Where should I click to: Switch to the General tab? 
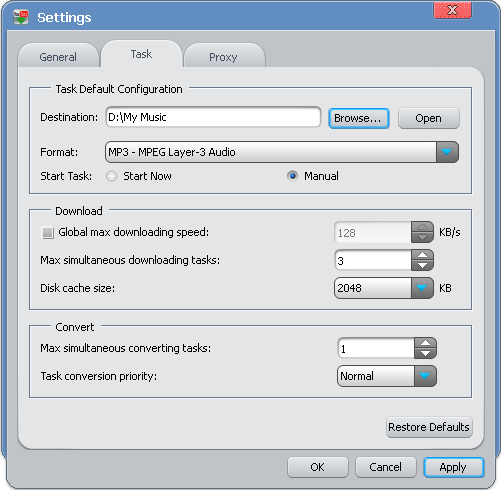[58, 56]
